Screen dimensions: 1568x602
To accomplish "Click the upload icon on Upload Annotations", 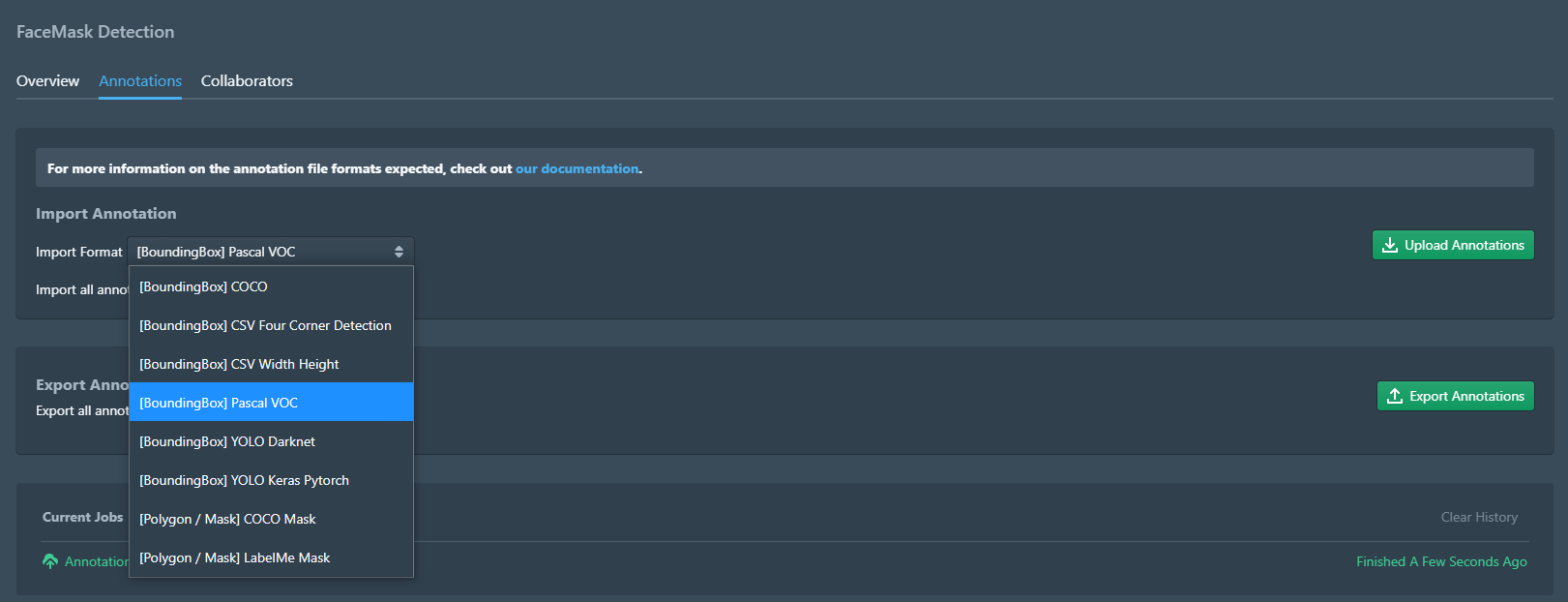I will click(1390, 245).
